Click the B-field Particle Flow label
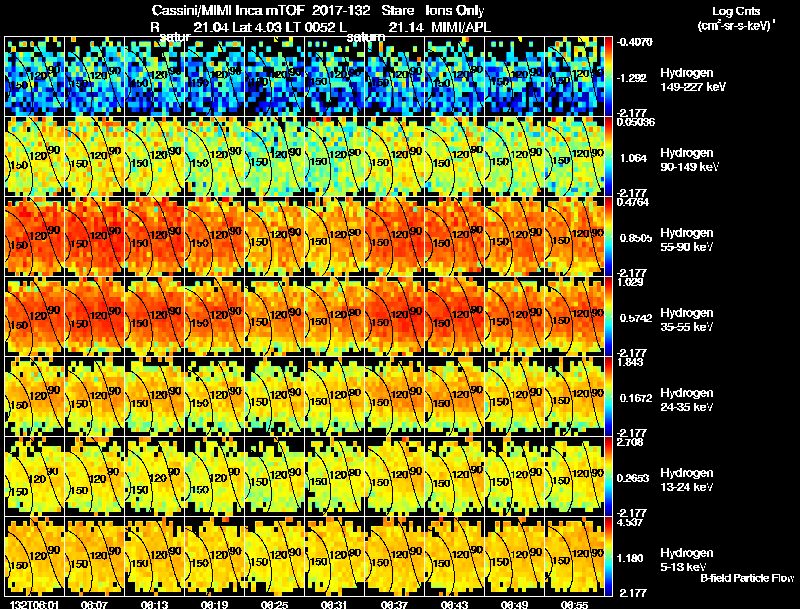Image resolution: width=800 pixels, height=609 pixels. click(747, 578)
